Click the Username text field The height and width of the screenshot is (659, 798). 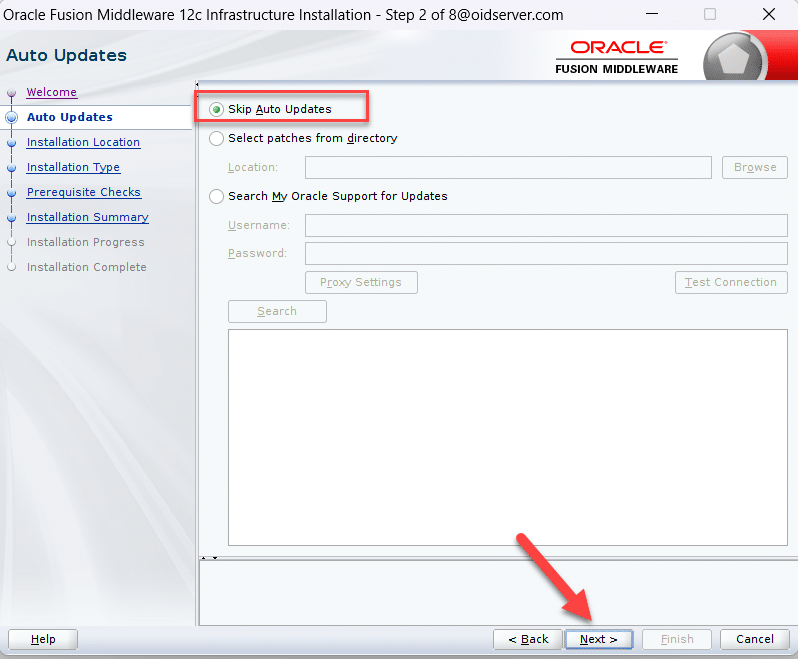click(545, 225)
